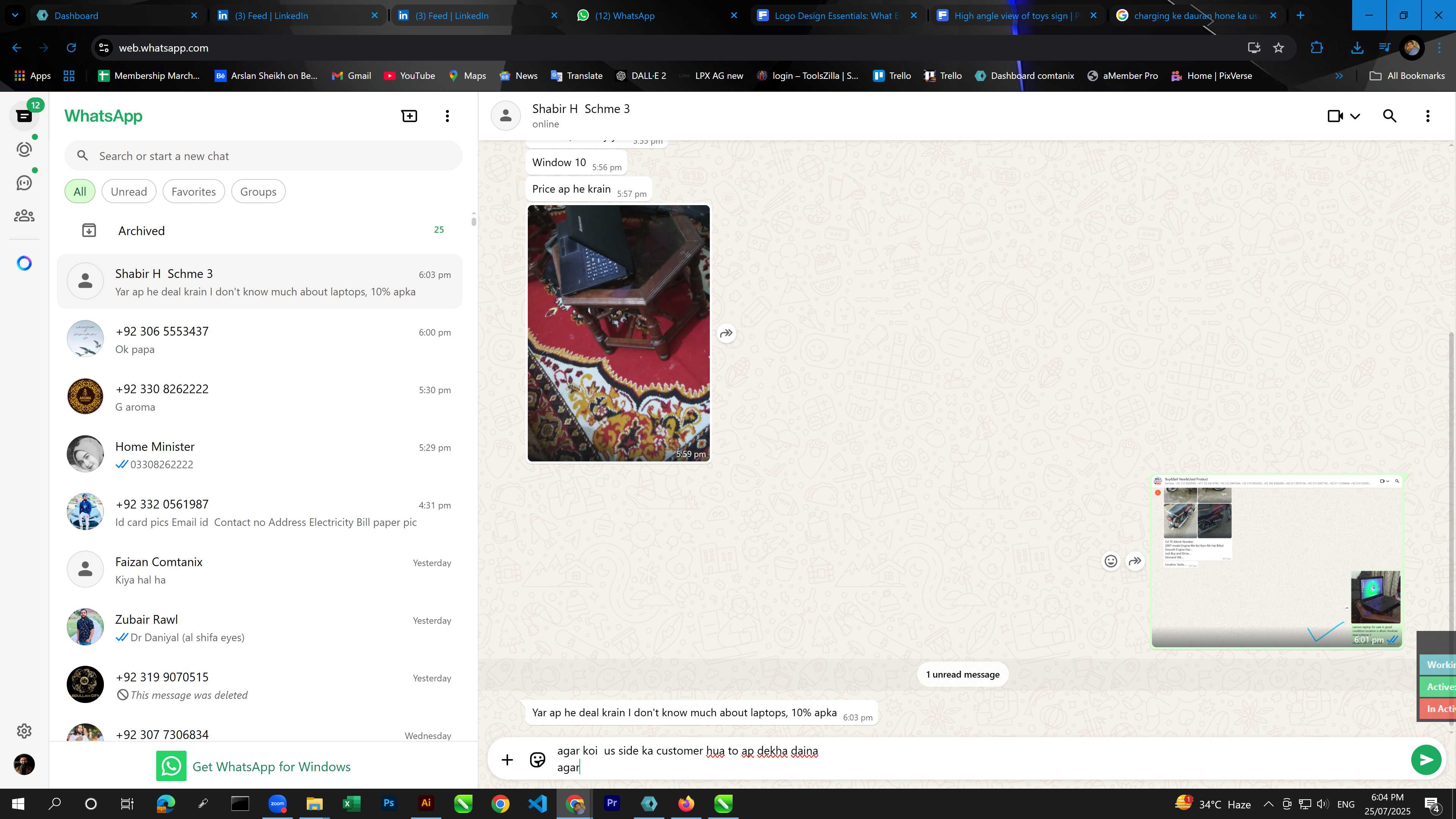
Task: Open the Chats icon in WhatsApp sidebar
Action: coord(24,116)
